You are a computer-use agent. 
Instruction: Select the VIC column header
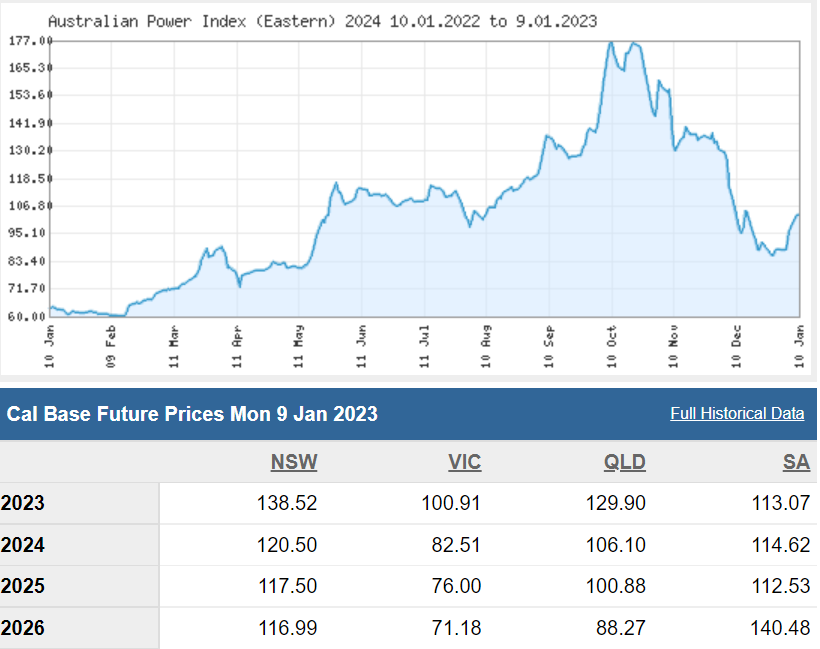pyautogui.click(x=464, y=462)
